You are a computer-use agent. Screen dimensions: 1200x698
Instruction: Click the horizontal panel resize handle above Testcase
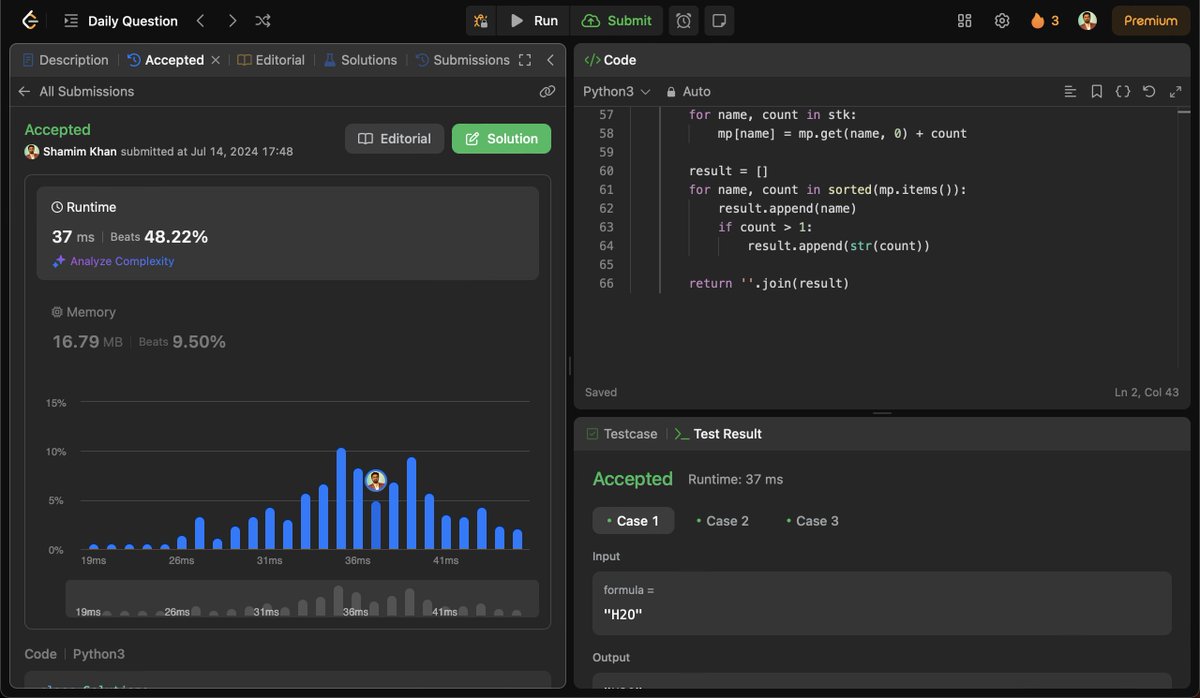[882, 413]
